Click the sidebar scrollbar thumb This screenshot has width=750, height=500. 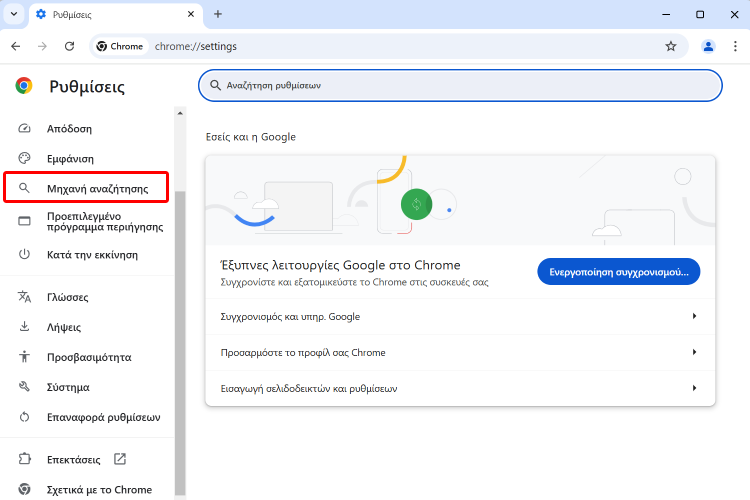pos(180,343)
